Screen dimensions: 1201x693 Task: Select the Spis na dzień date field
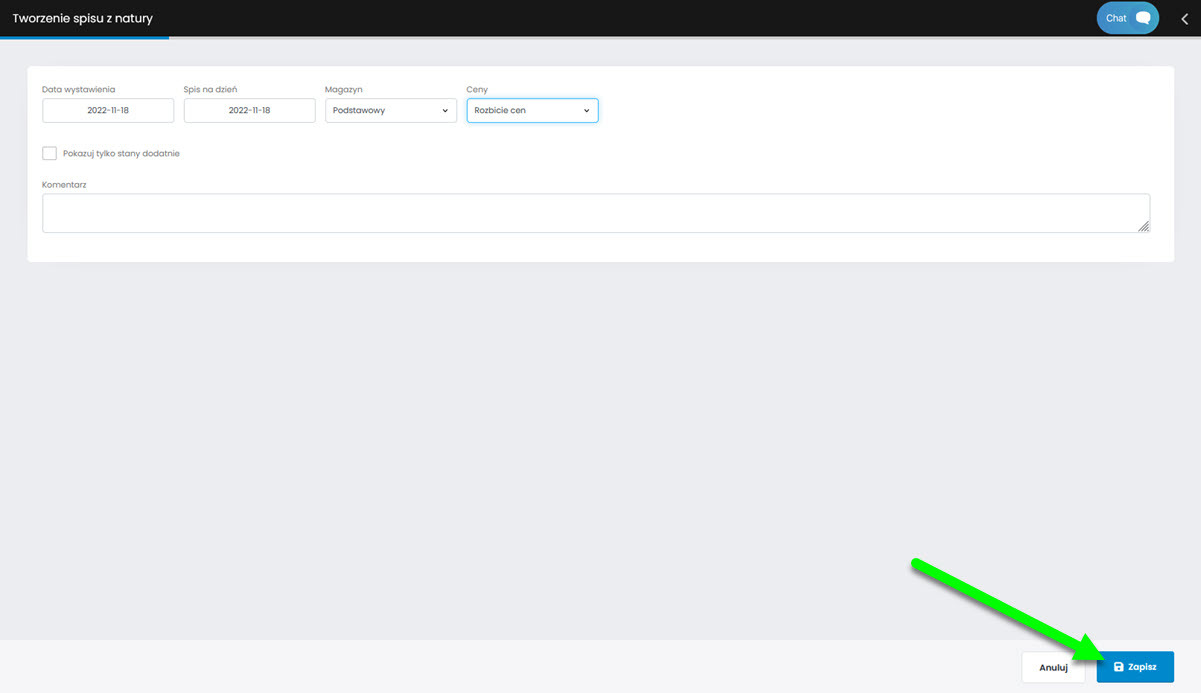[x=249, y=110]
